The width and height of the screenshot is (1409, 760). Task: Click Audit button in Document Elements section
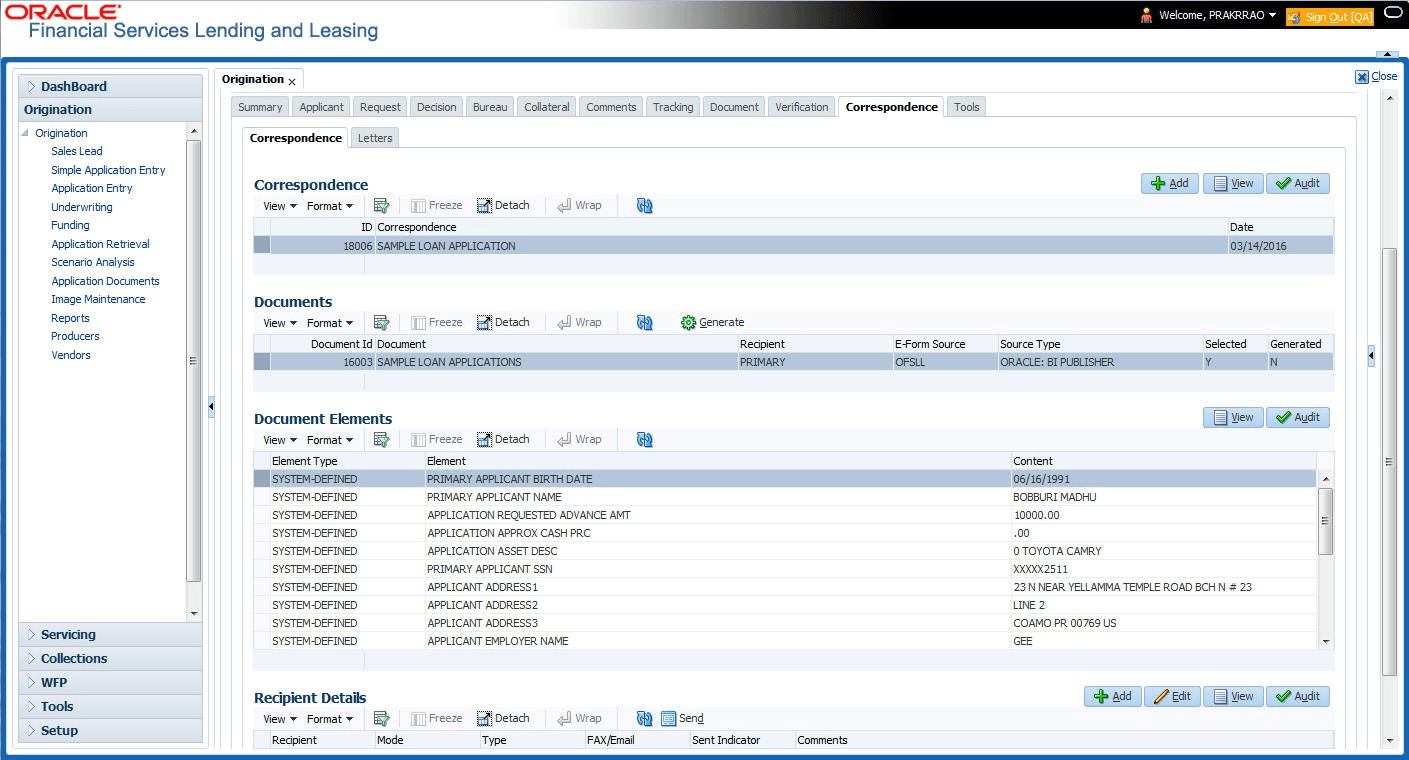click(x=1298, y=417)
